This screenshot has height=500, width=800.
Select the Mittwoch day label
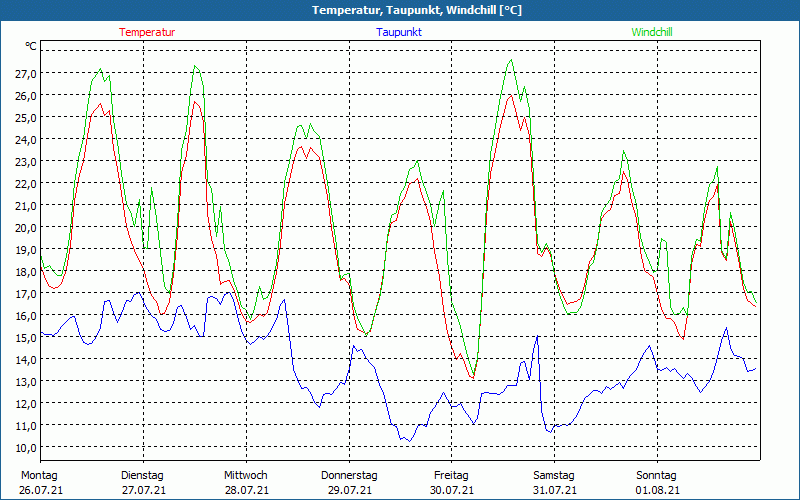[246, 475]
